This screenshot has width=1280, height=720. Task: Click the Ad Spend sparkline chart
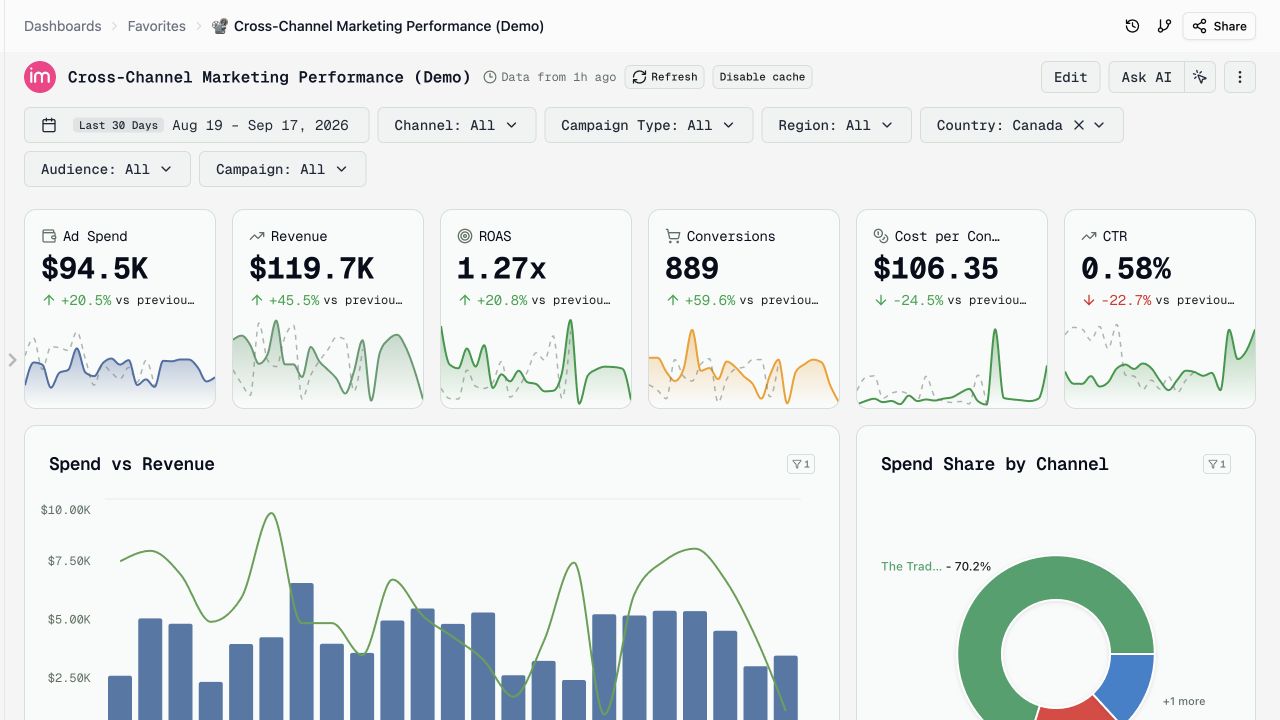pyautogui.click(x=120, y=365)
